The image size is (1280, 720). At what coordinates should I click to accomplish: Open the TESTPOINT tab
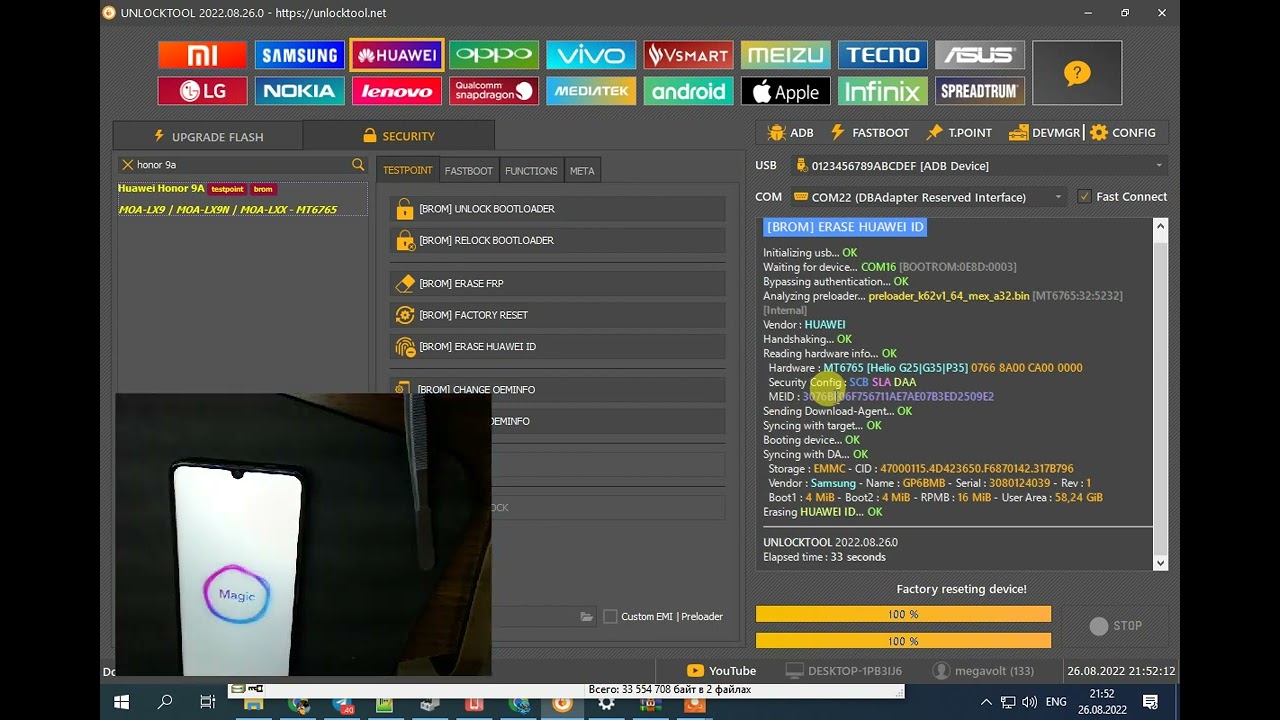pyautogui.click(x=407, y=171)
